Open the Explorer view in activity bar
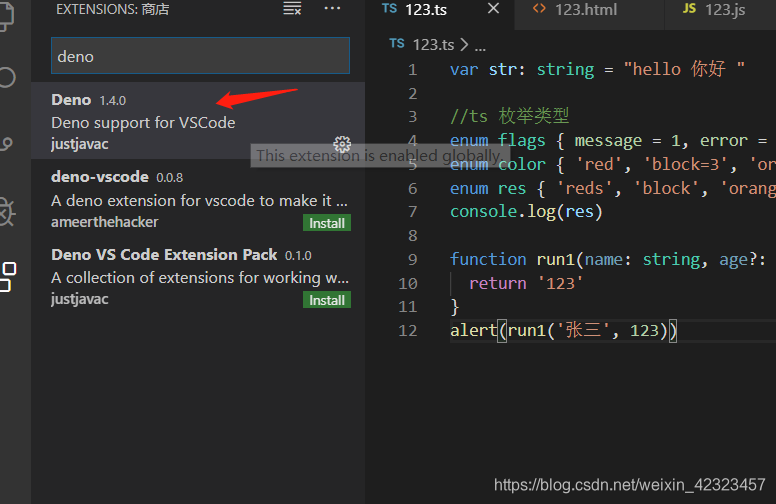The width and height of the screenshot is (776, 504). coord(7,15)
